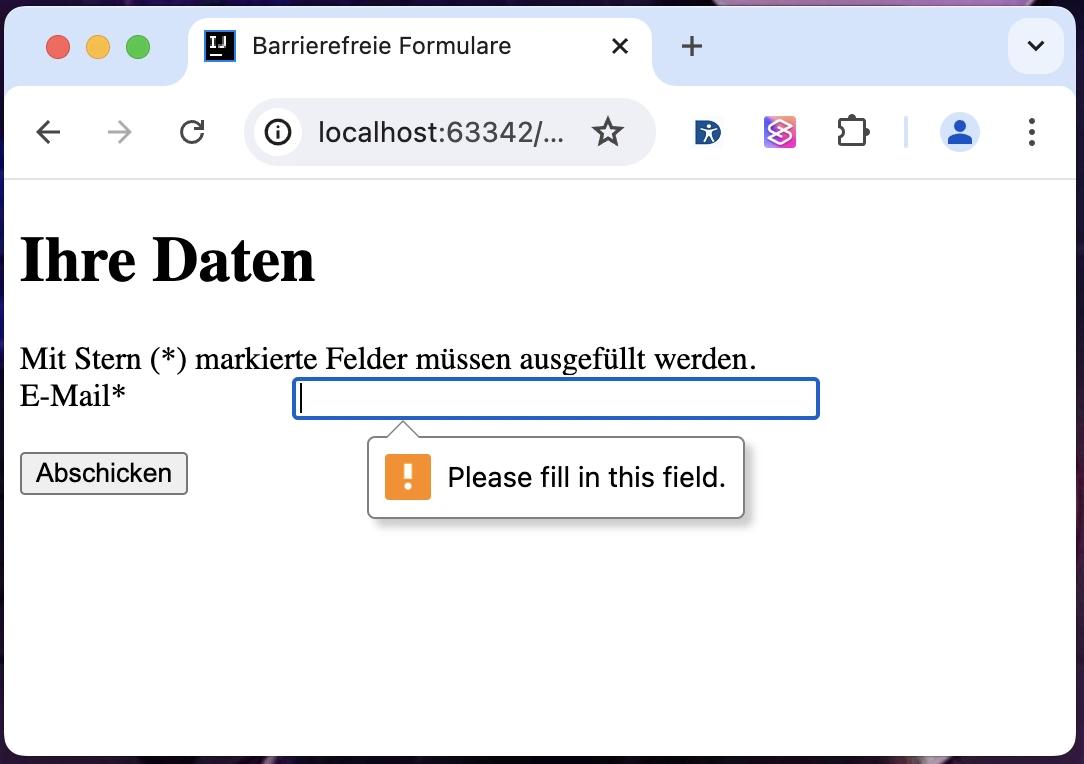View site information for localhost
Screen dimensions: 1084x764
click(x=278, y=132)
